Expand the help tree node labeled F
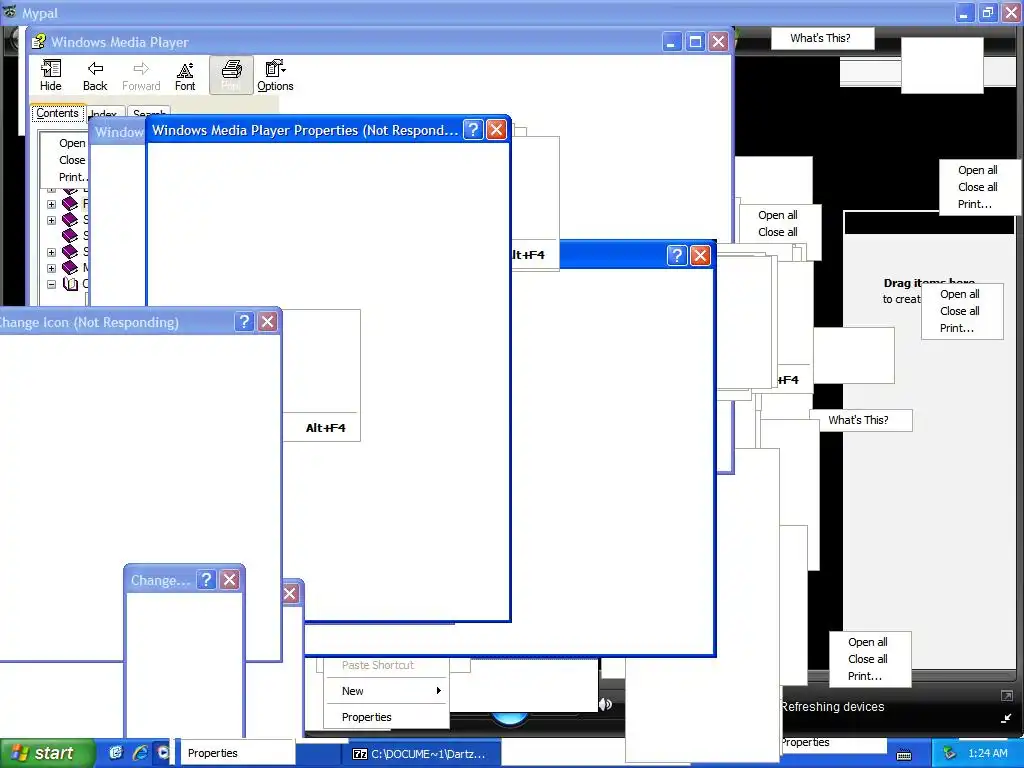Viewport: 1024px width, 768px height. tap(52, 204)
